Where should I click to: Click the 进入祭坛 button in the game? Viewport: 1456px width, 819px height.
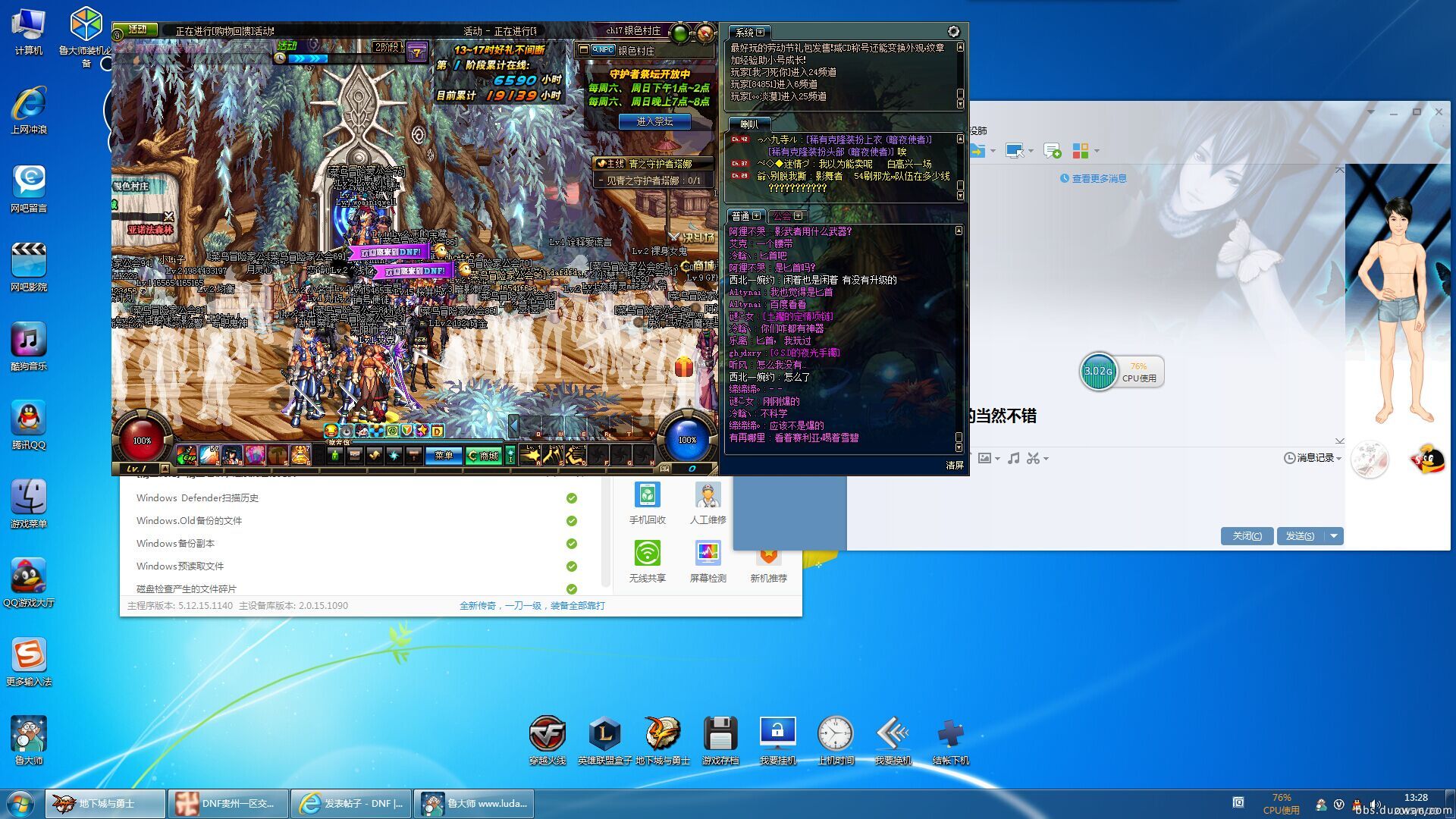[654, 121]
